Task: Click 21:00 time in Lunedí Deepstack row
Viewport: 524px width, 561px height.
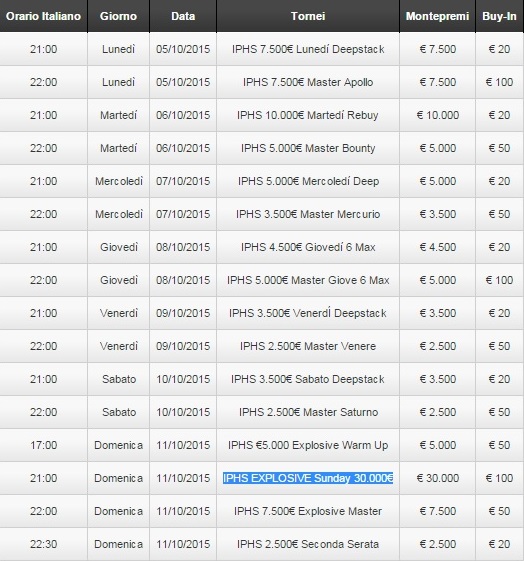Action: pyautogui.click(x=43, y=49)
